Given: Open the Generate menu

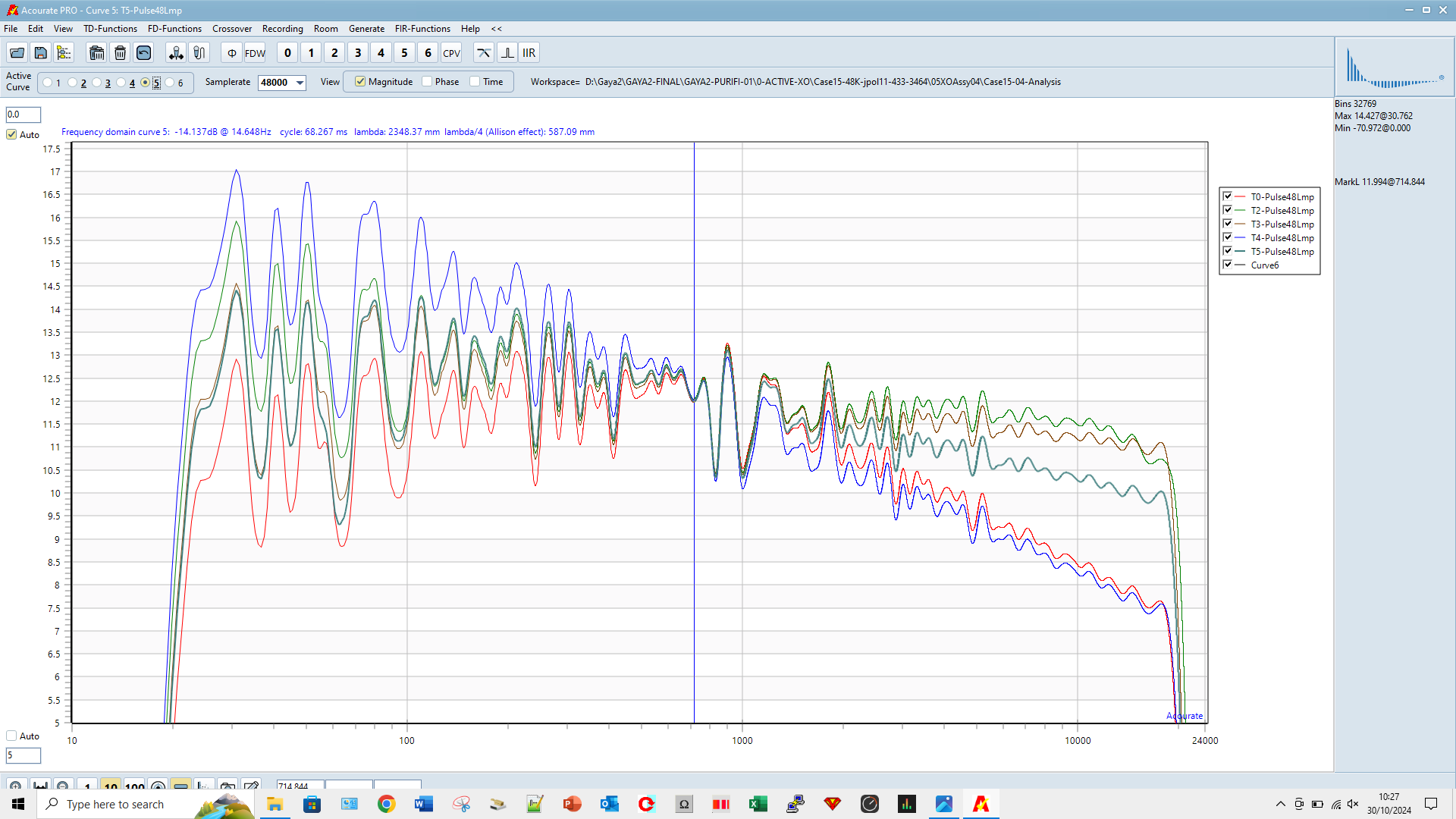Looking at the screenshot, I should coord(366,29).
